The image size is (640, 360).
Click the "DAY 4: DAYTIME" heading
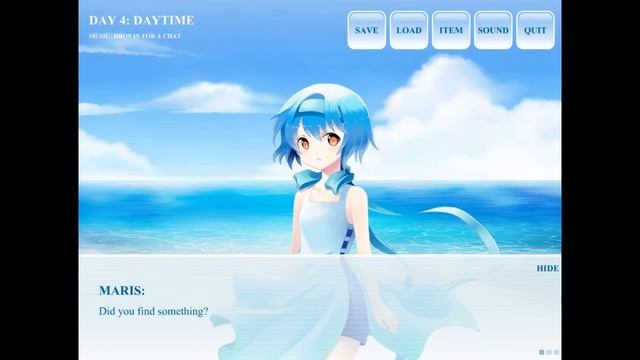(x=142, y=20)
